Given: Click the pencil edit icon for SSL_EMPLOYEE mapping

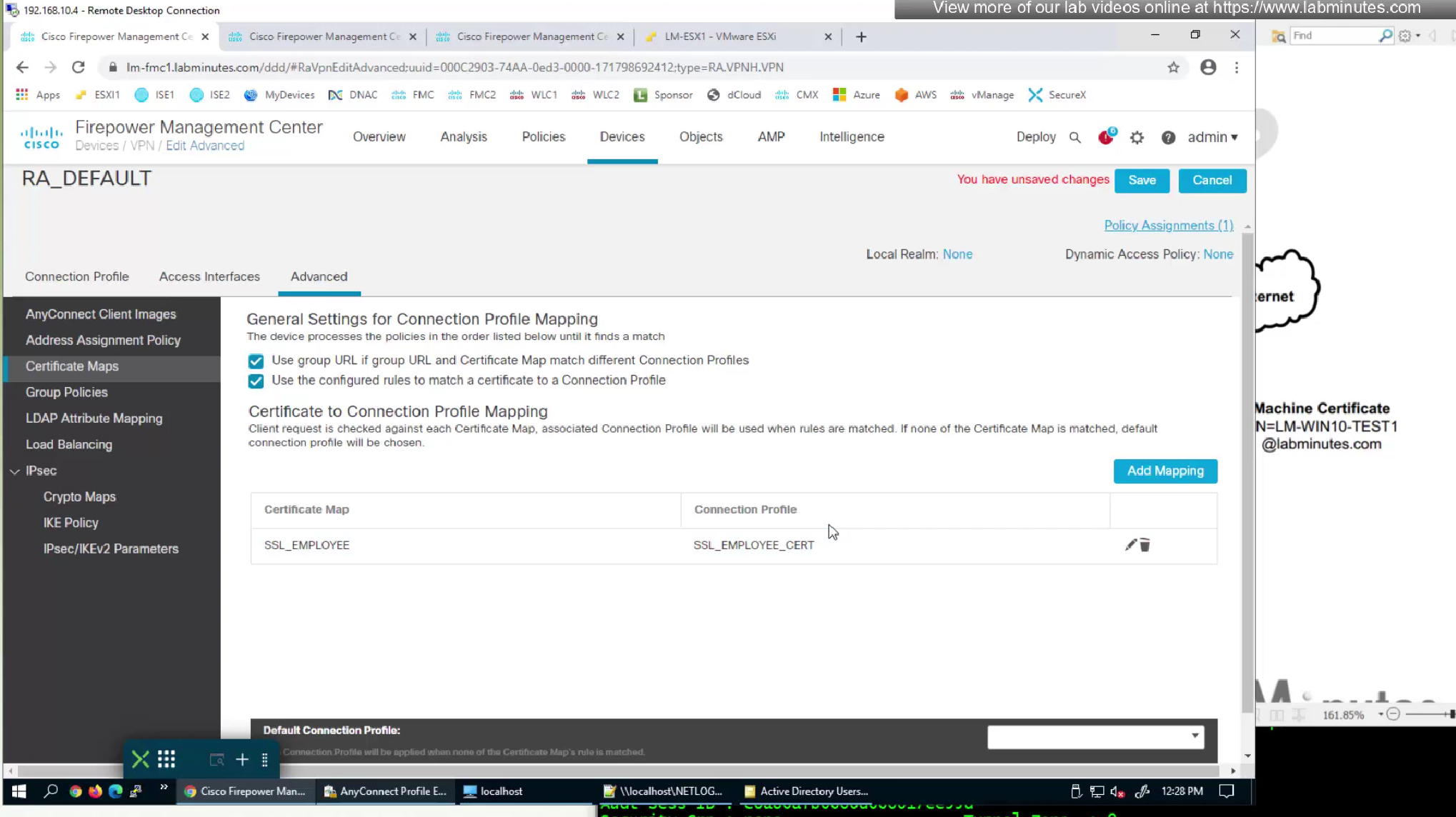Looking at the screenshot, I should pos(1130,545).
